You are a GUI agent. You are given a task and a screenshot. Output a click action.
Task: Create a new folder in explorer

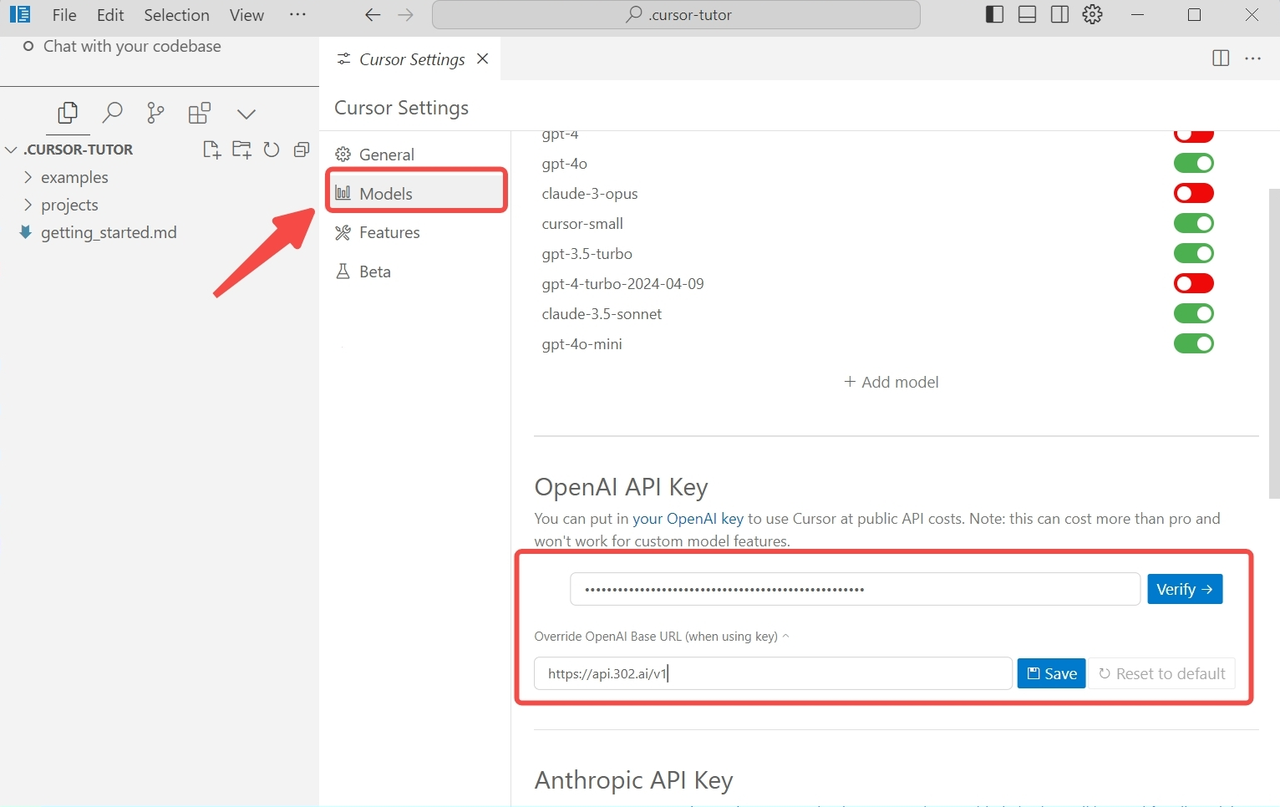(241, 150)
